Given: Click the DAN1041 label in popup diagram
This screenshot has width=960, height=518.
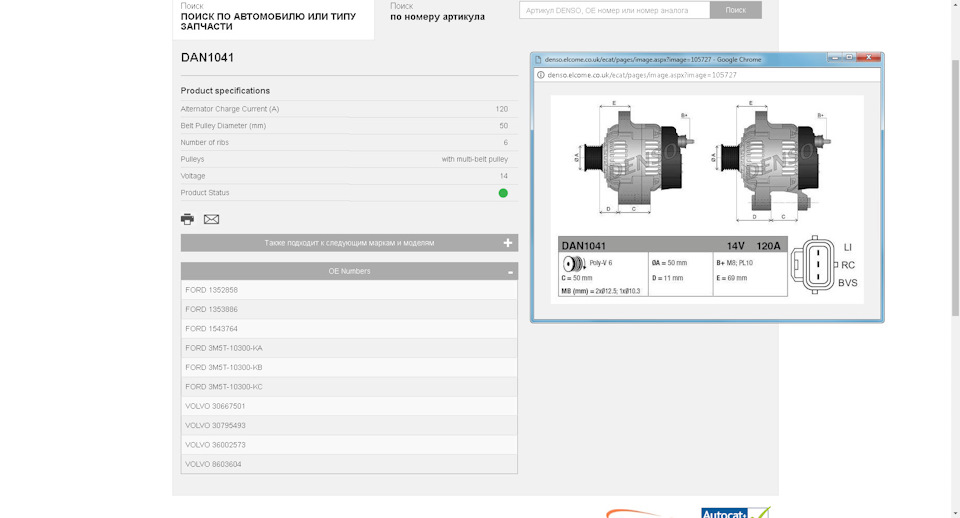Looking at the screenshot, I should click(583, 246).
